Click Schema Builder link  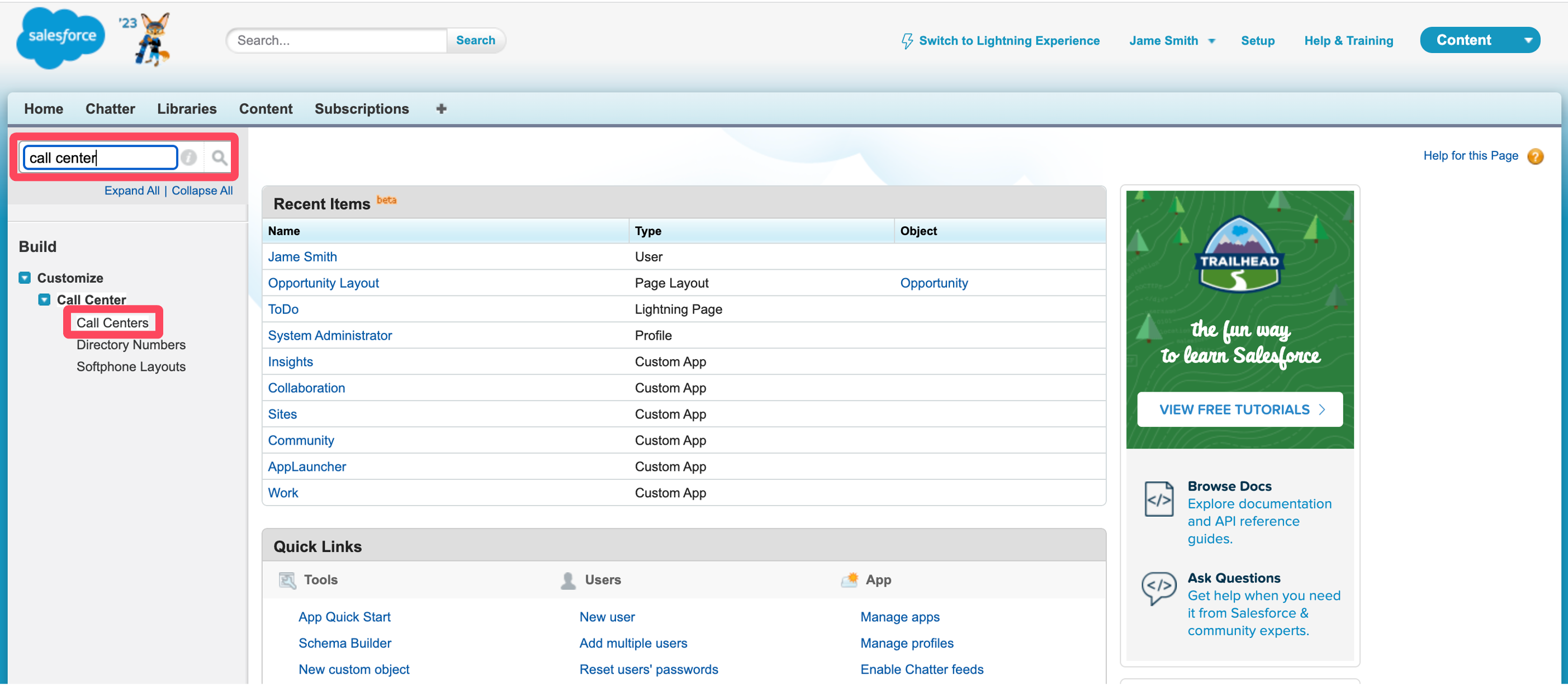[x=344, y=643]
